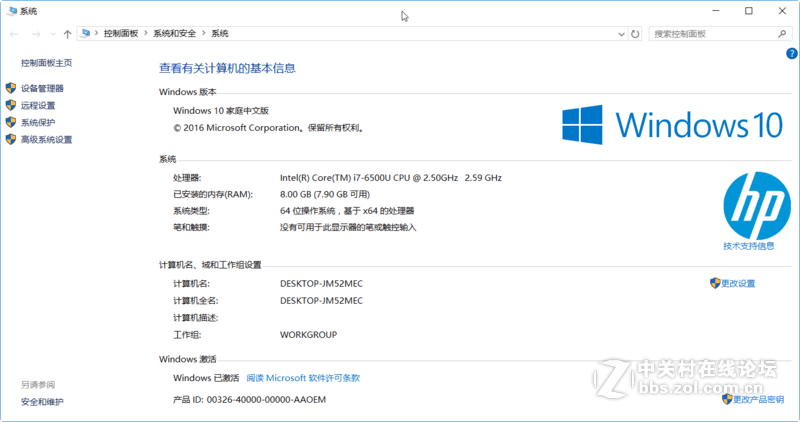Go up one level with the up arrow
The height and width of the screenshot is (422, 800).
(67, 34)
